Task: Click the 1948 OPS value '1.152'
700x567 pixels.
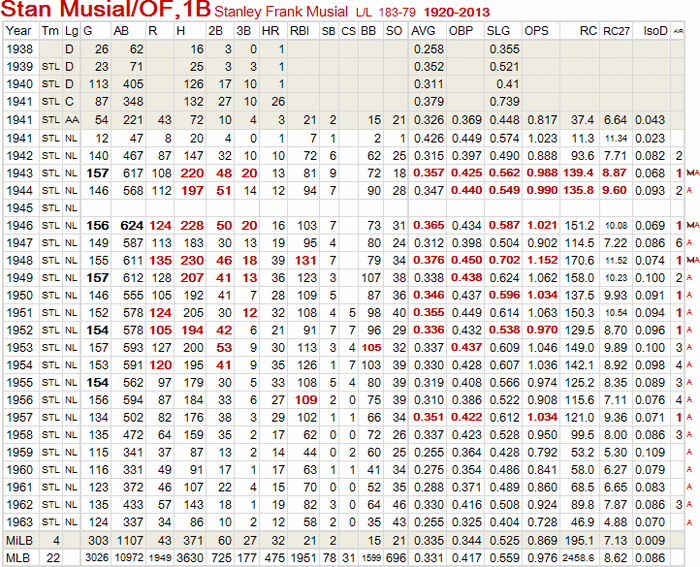Action: coord(542,260)
